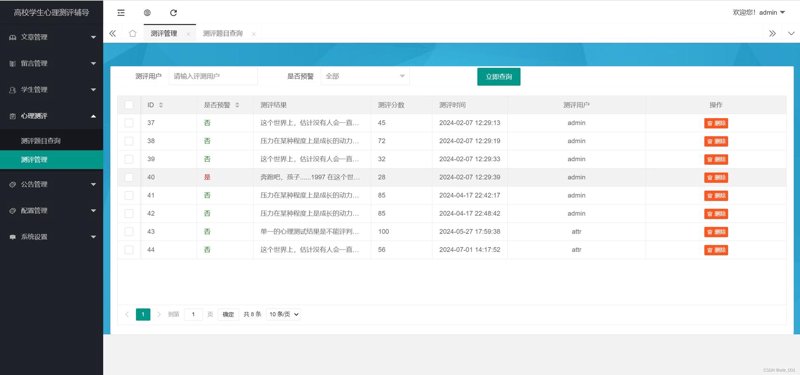Click the timestamp 2024-05-27 17:59:38
The height and width of the screenshot is (375, 800).
(x=469, y=232)
